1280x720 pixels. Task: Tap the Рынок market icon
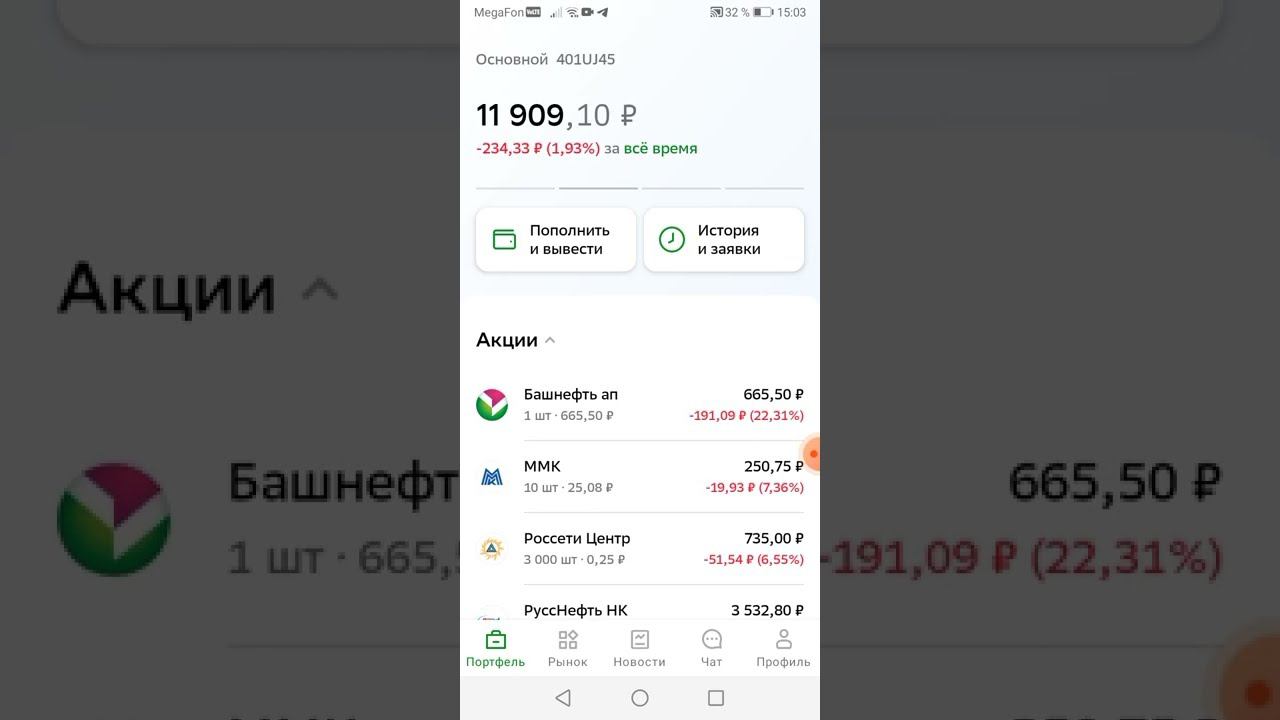568,640
